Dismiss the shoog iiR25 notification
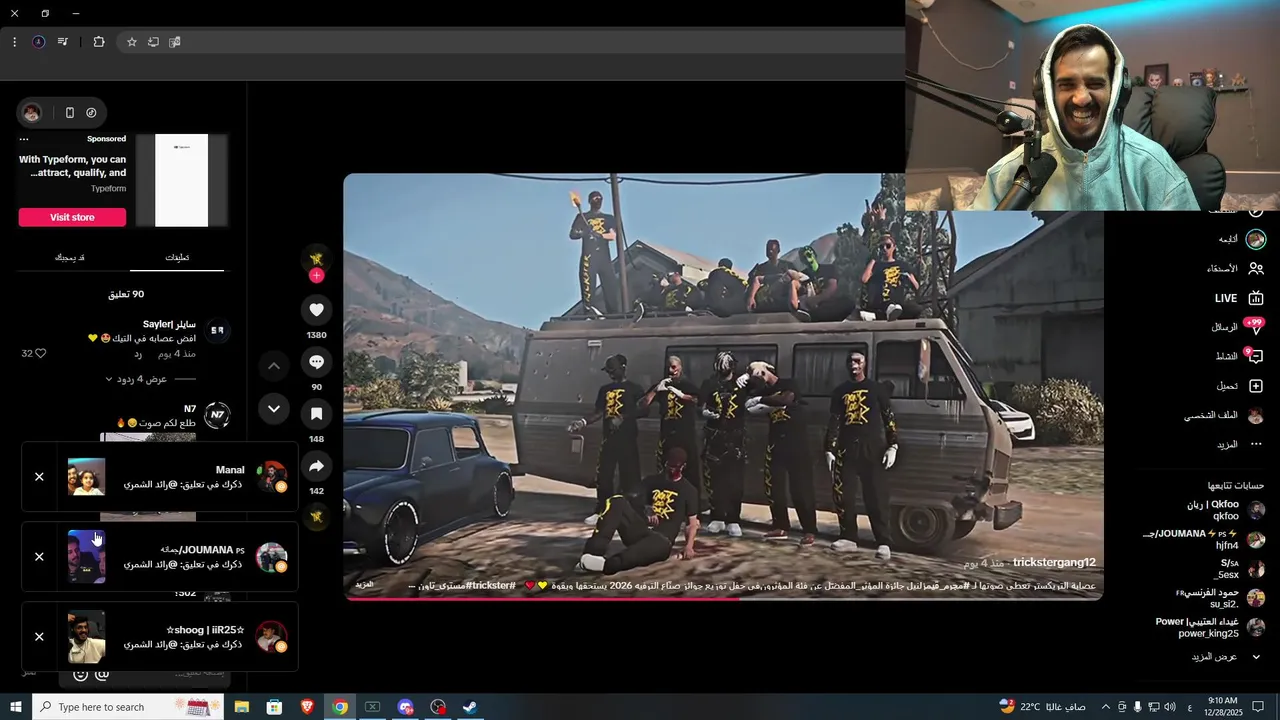The image size is (1280, 720). [39, 637]
